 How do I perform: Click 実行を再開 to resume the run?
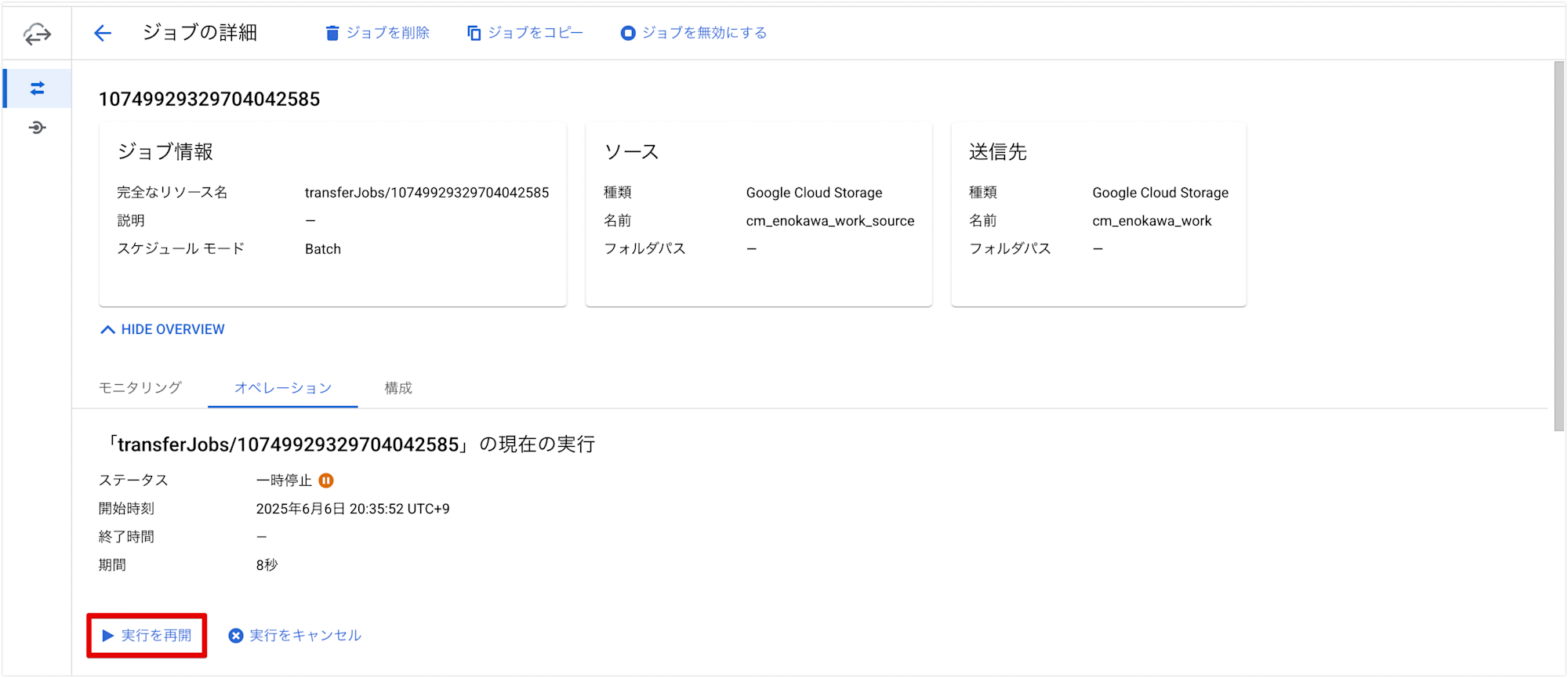tap(147, 635)
